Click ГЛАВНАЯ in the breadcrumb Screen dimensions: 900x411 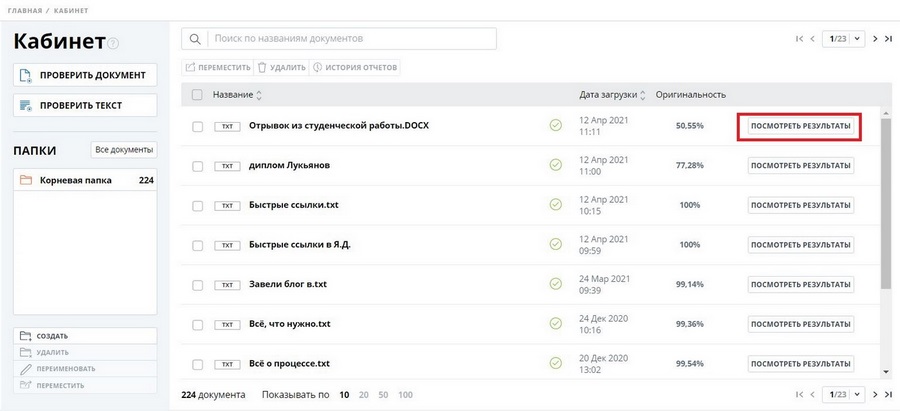25,11
